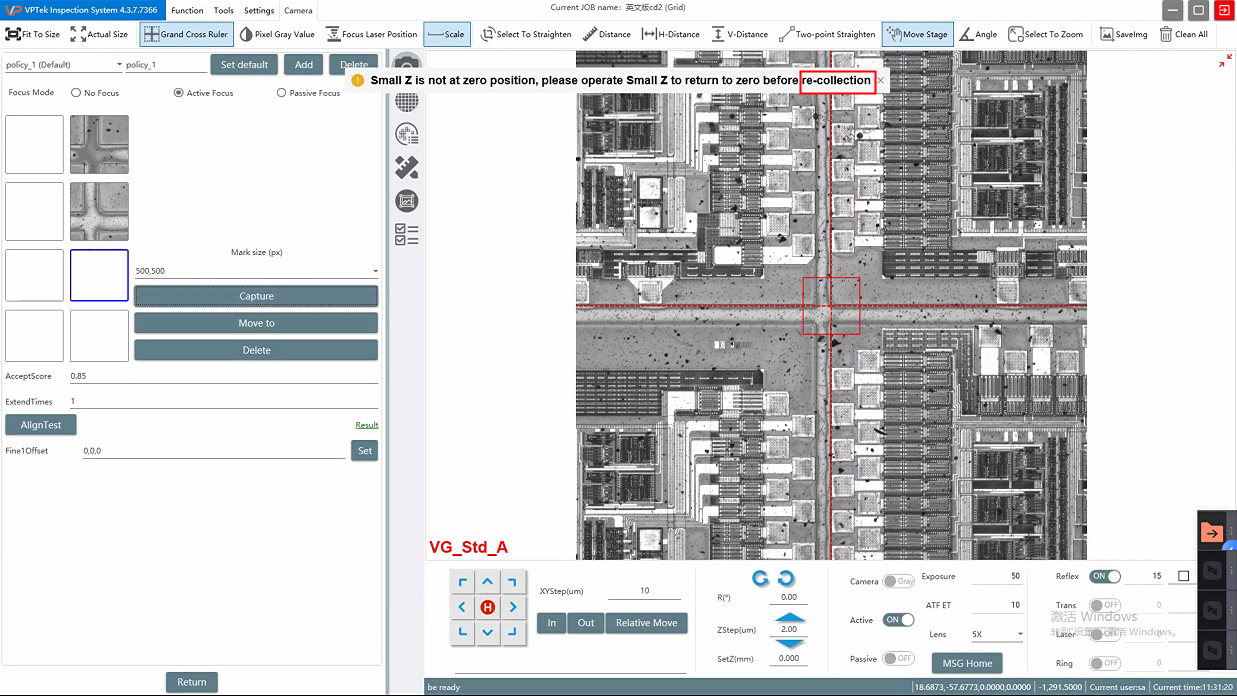
Task: Switch to the Camera tab
Action: (x=298, y=10)
